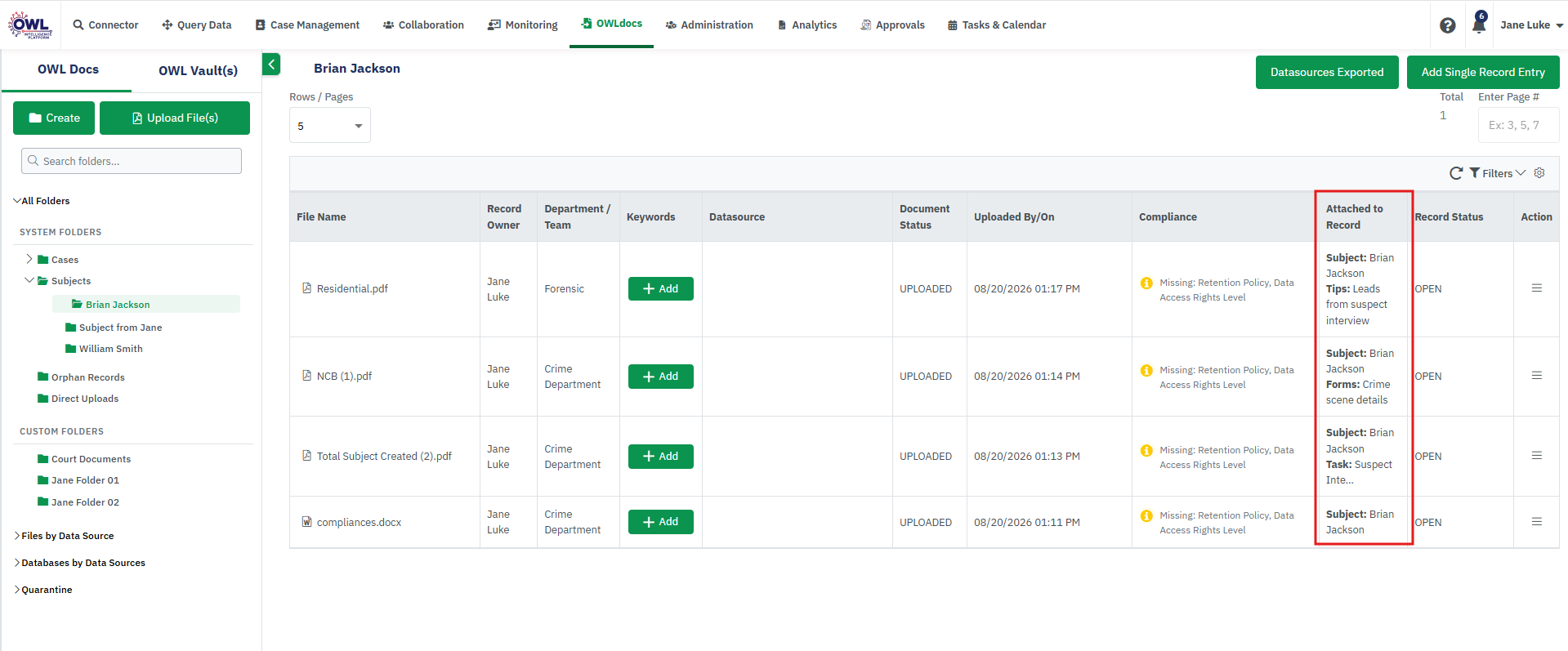
Task: Click compliance warning icon for Residential.pdf
Action: [x=1146, y=283]
